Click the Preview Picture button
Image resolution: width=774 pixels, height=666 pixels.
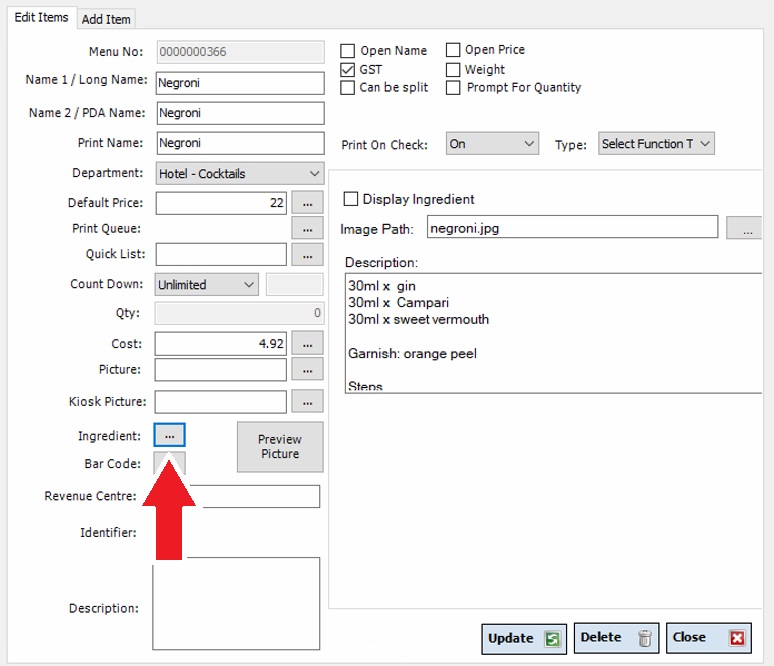(280, 447)
